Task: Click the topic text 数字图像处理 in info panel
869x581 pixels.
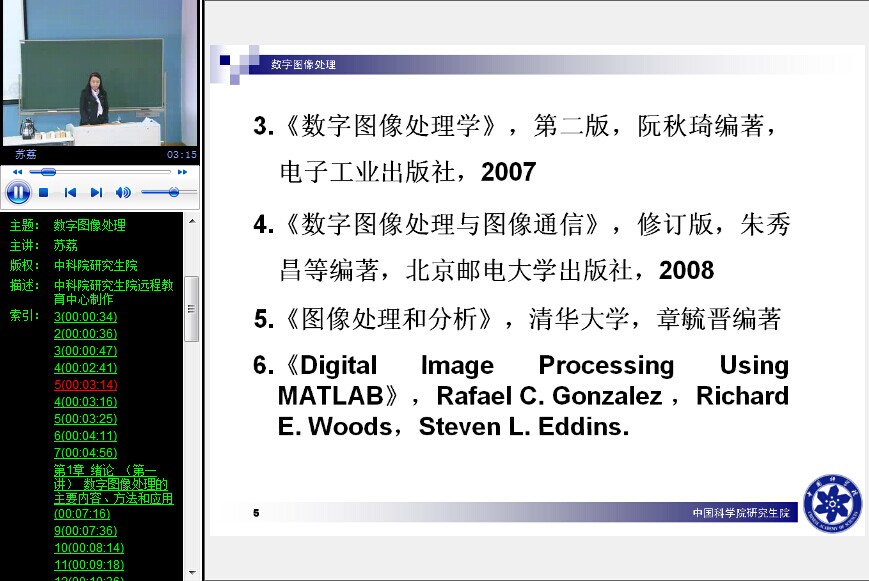Action: pyautogui.click(x=89, y=225)
